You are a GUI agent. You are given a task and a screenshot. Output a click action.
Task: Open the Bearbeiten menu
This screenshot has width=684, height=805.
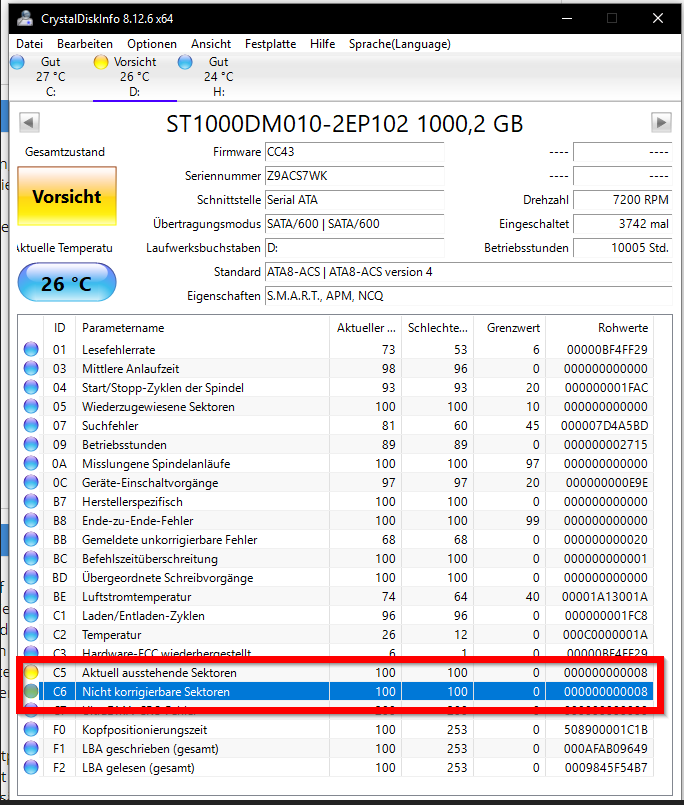85,44
